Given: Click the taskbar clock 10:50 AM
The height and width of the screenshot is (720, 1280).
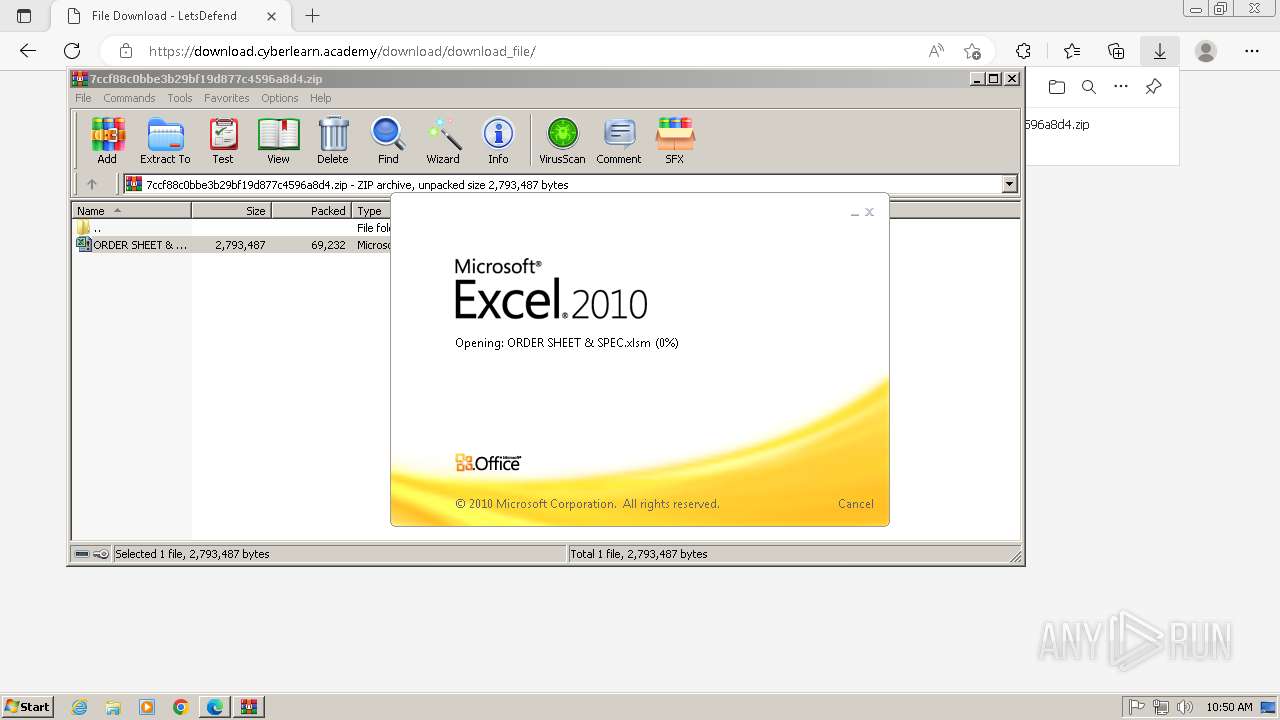Looking at the screenshot, I should [x=1229, y=707].
